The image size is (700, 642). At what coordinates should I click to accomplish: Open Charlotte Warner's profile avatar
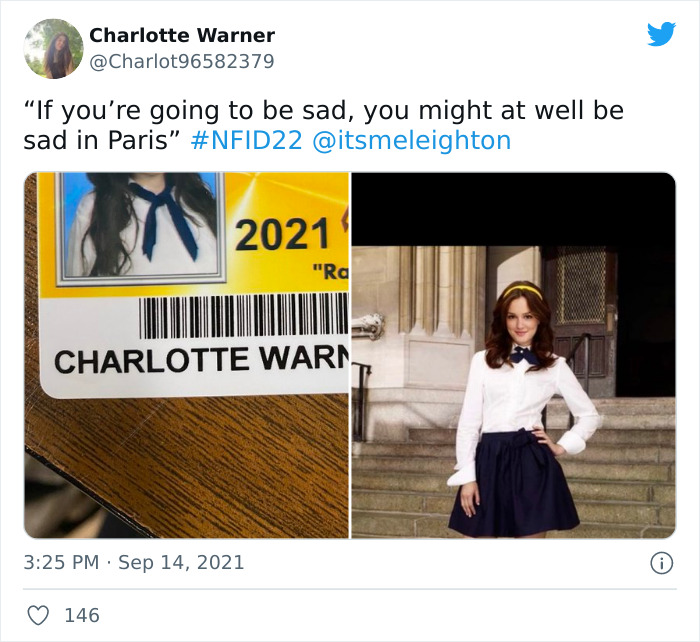point(54,49)
